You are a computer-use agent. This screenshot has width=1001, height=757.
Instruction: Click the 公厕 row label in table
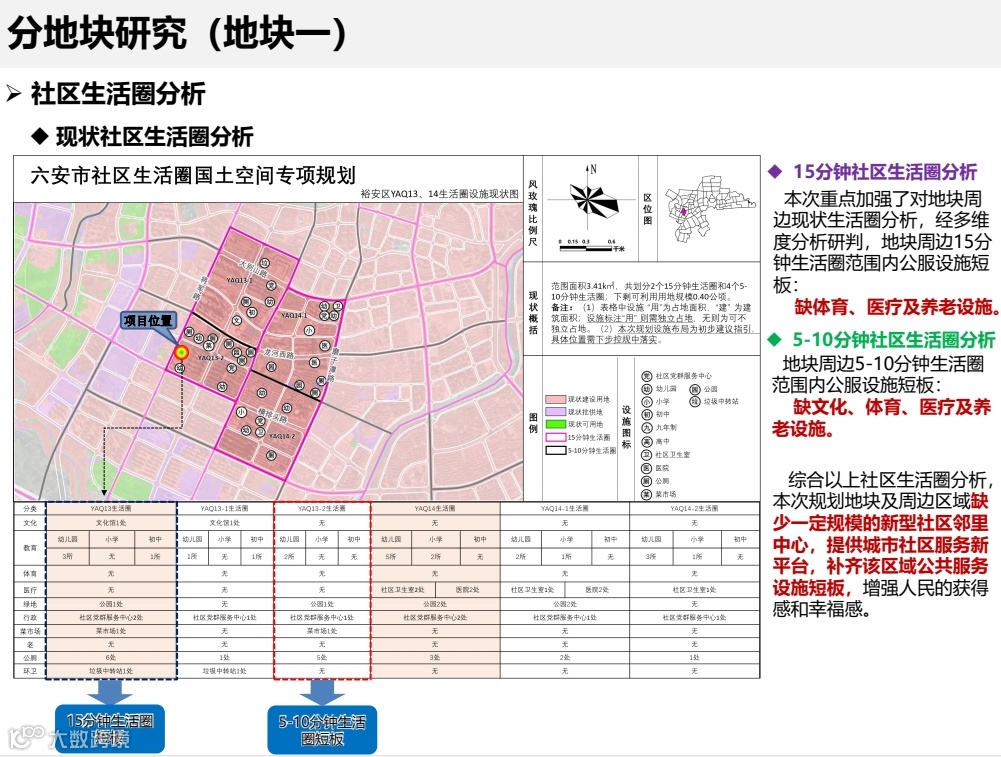coord(30,657)
